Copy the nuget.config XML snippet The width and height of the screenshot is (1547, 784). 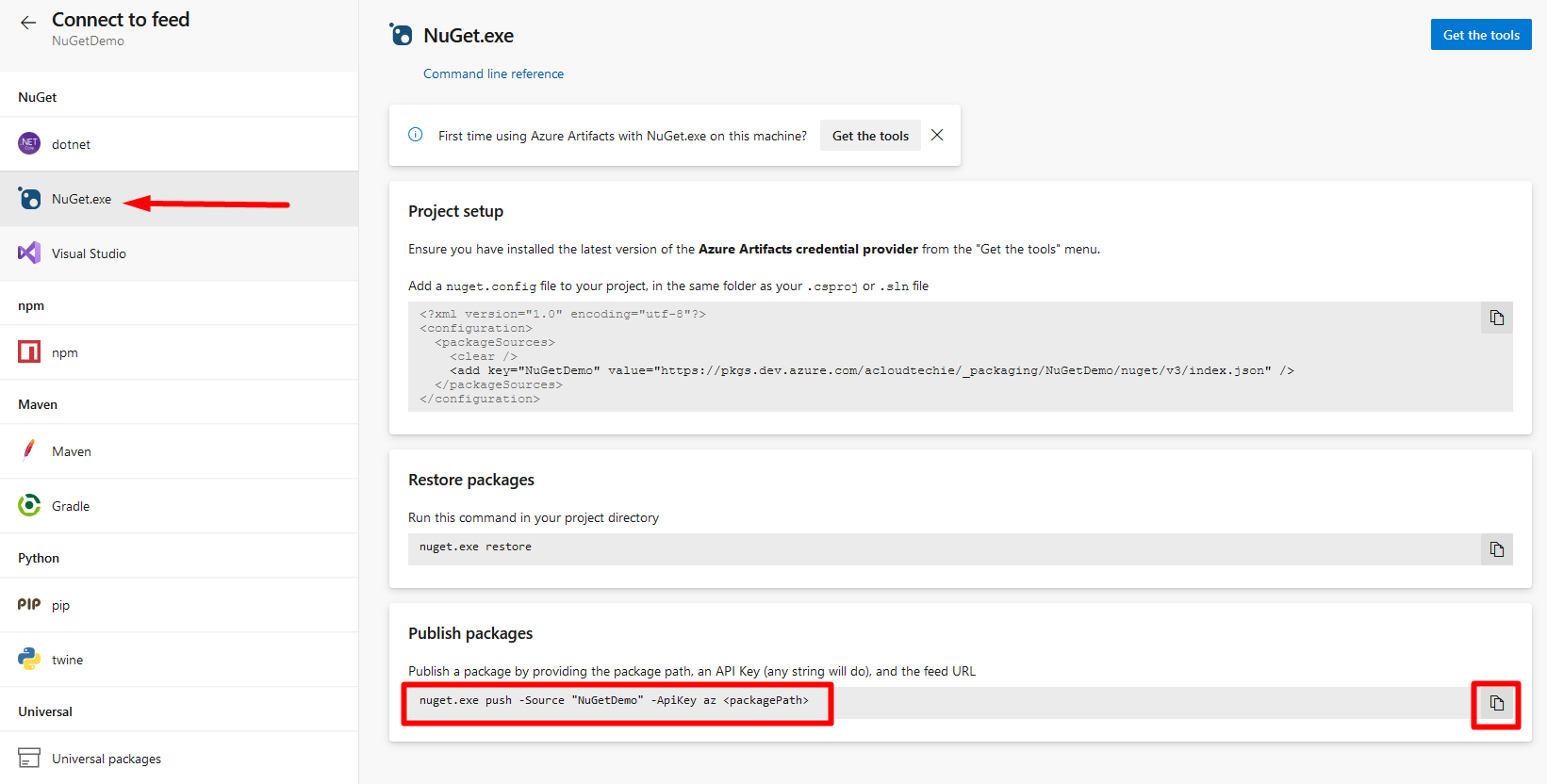coord(1497,318)
